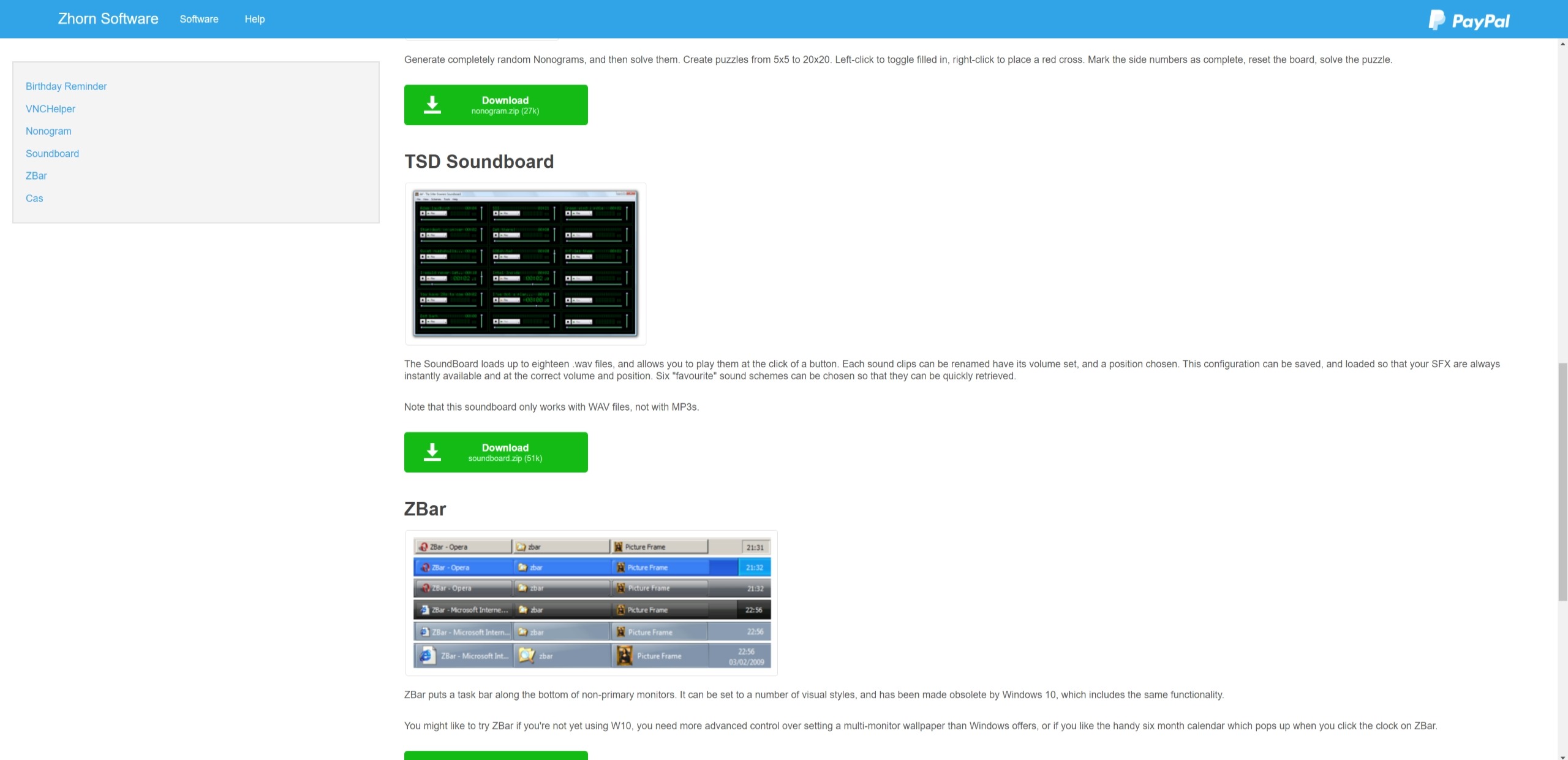Click the download arrow icon for soundboard.zip
The height and width of the screenshot is (760, 1568).
point(432,452)
